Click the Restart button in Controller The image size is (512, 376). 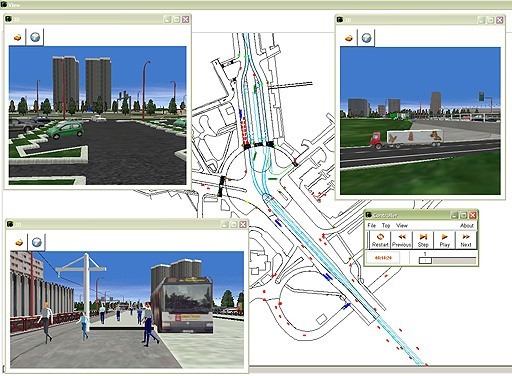coord(380,240)
